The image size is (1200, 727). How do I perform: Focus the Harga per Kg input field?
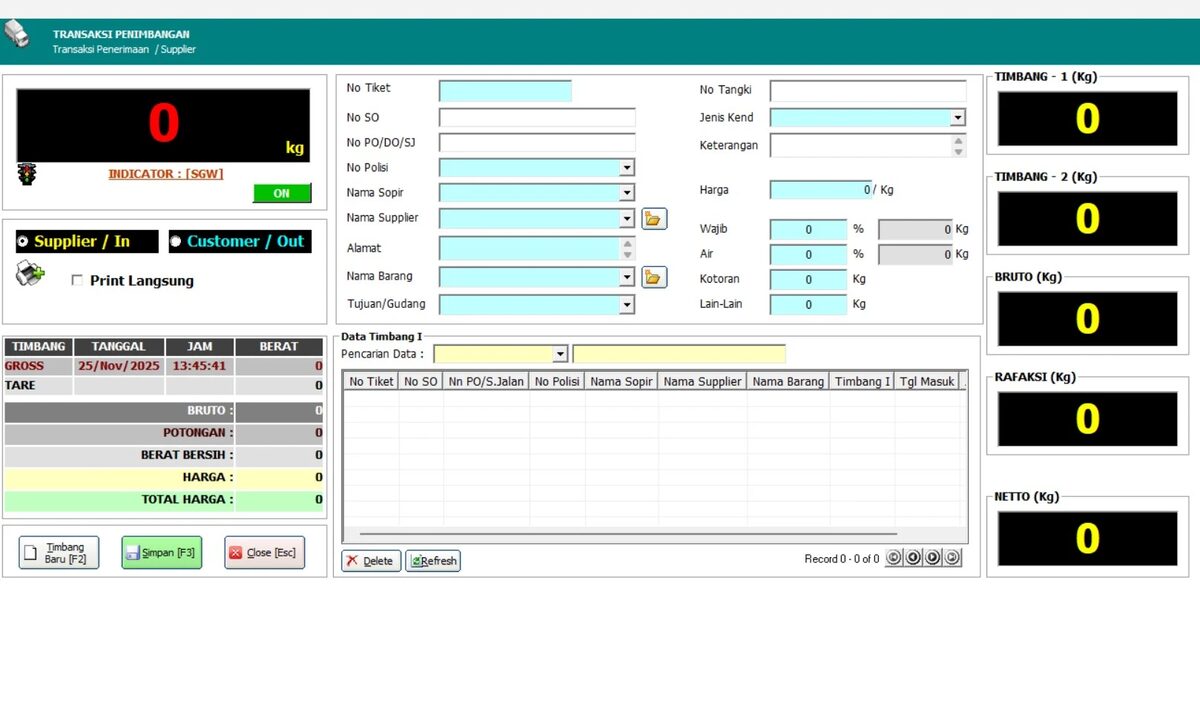coord(822,189)
